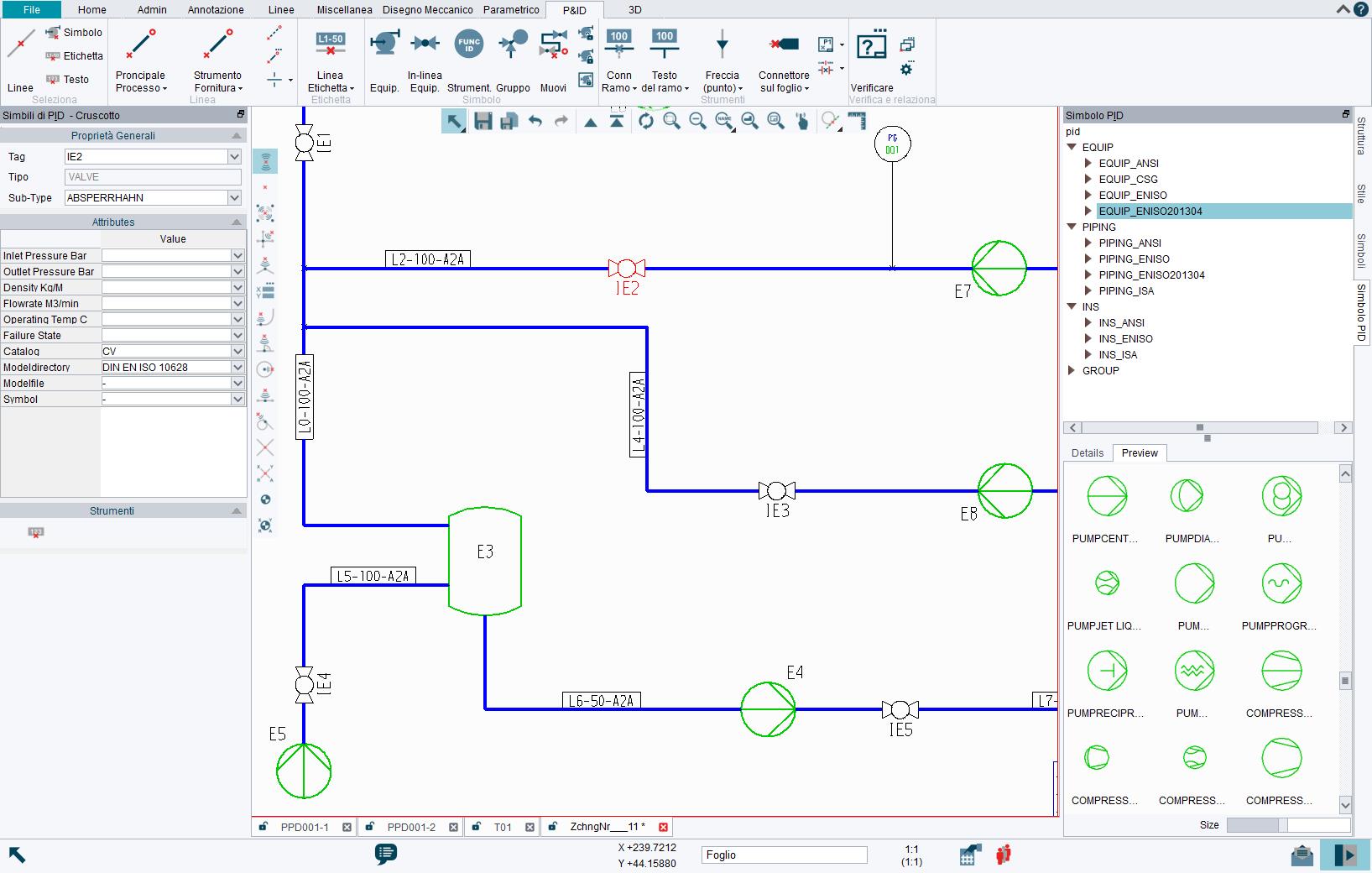Select the Muovi tool in the ribbon
1372x873 pixels.
click(553, 59)
